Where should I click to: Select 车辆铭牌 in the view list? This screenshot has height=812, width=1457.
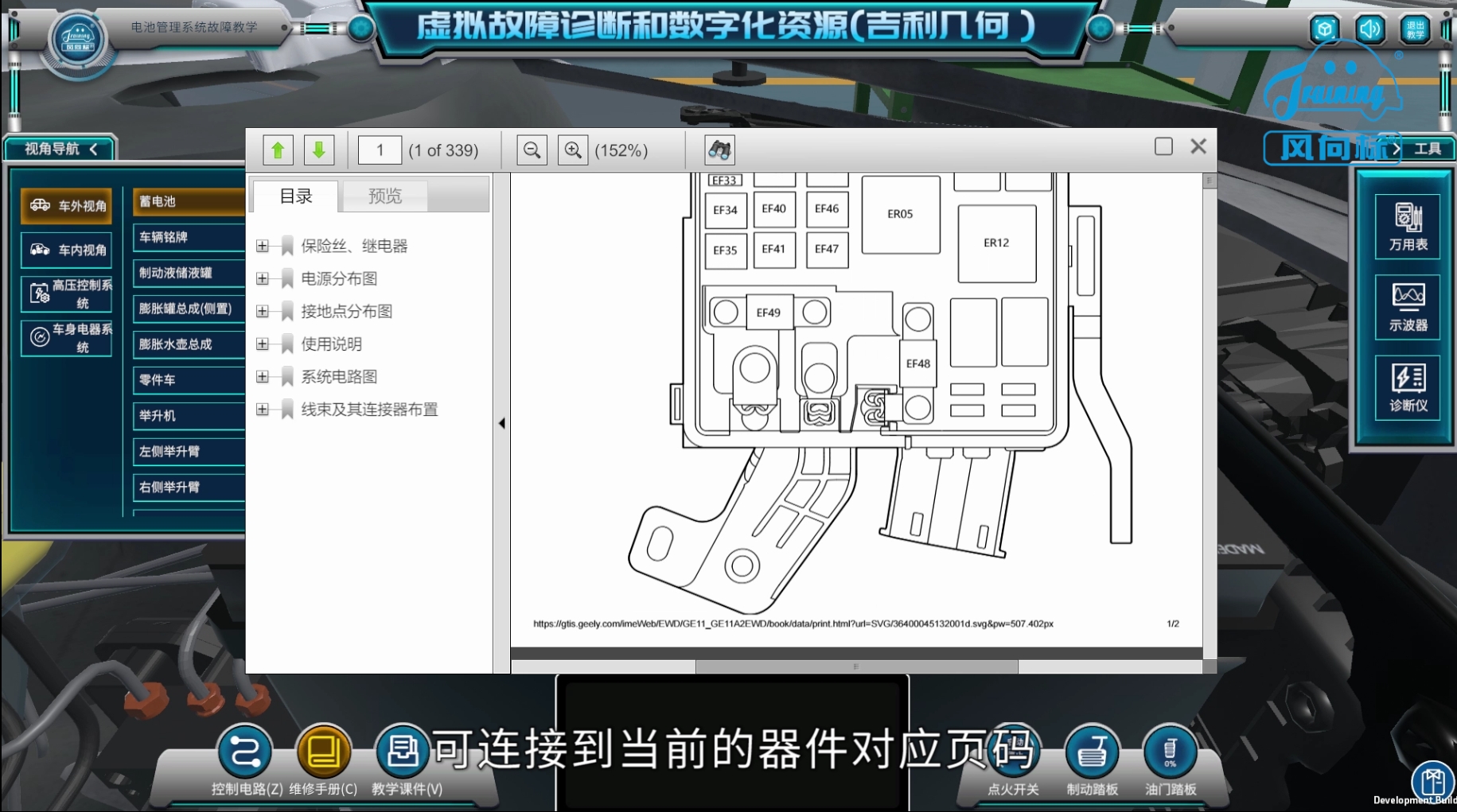pyautogui.click(x=189, y=237)
